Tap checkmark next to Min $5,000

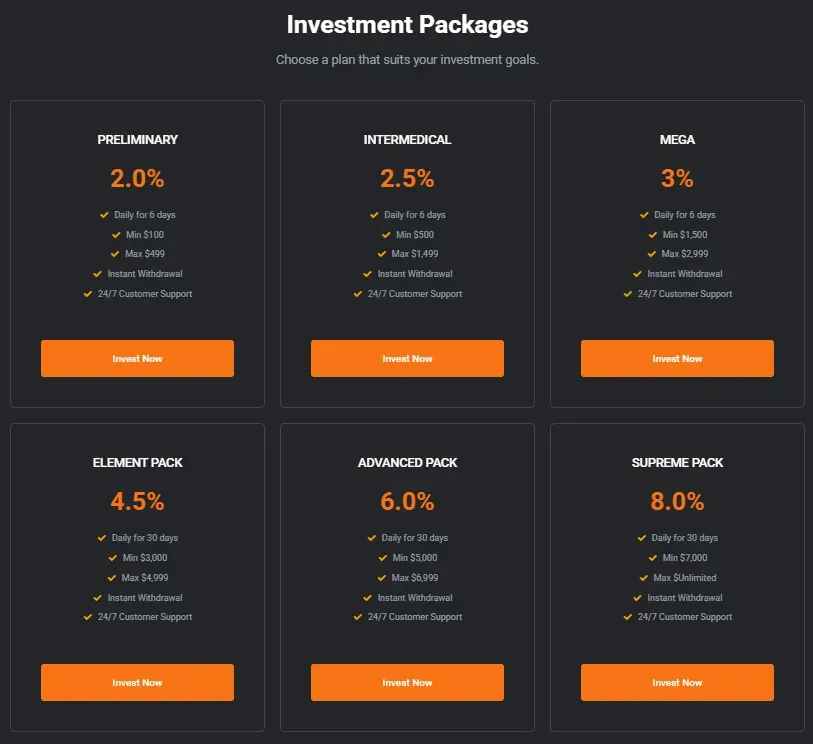coord(383,558)
